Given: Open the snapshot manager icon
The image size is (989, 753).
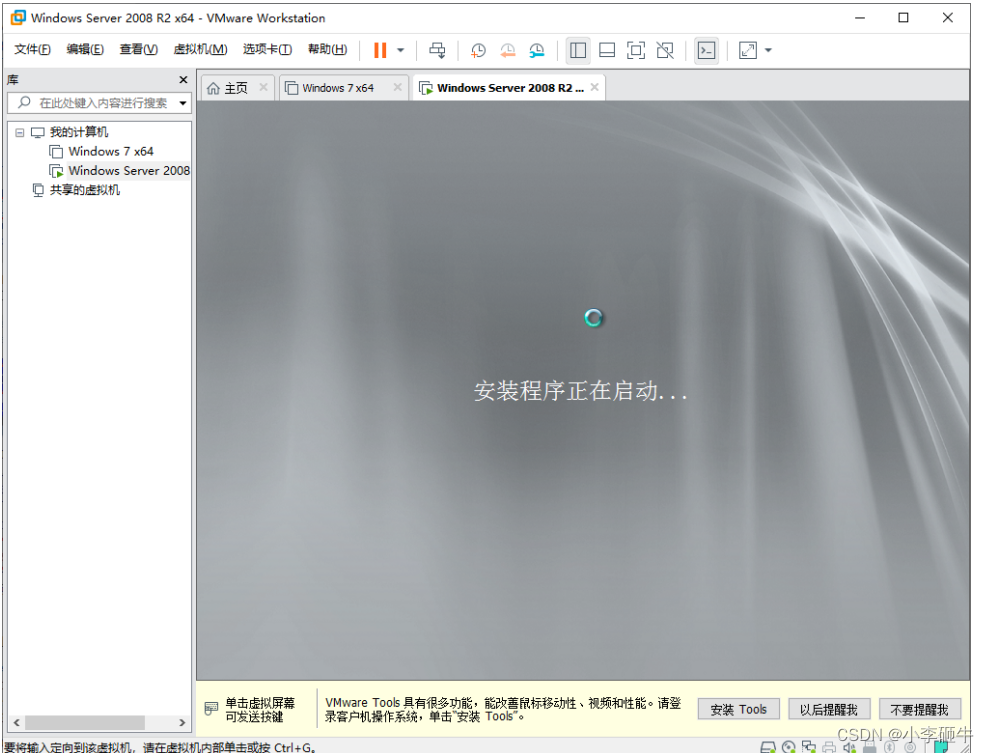Looking at the screenshot, I should pyautogui.click(x=537, y=50).
